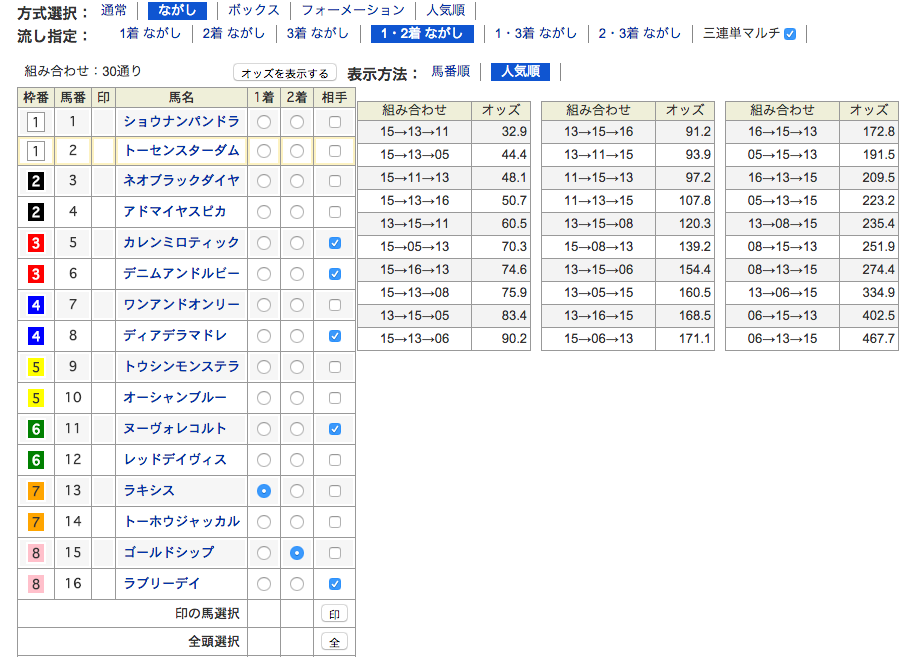Open horse link ワンアンドオンリー
This screenshot has height=657, width=914.
point(181,304)
